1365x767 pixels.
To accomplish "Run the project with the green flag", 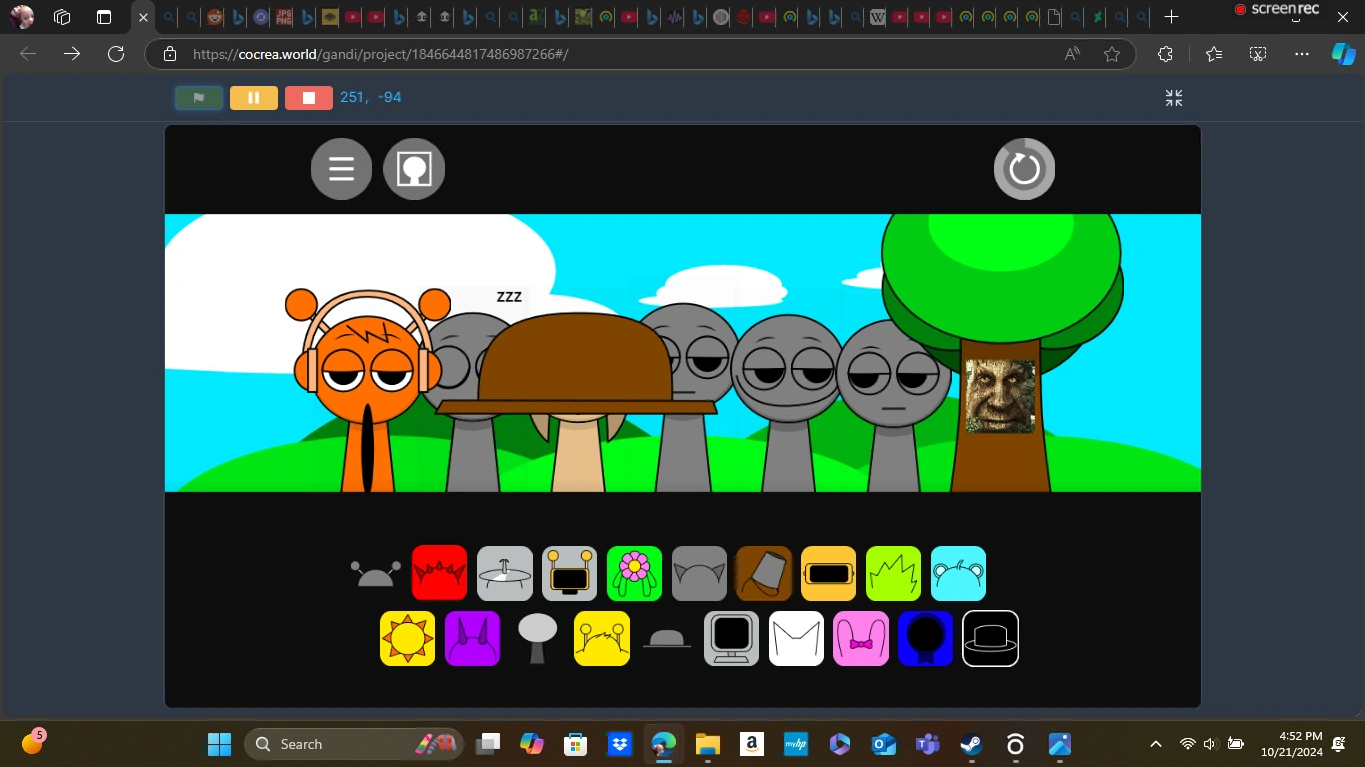I will point(198,97).
